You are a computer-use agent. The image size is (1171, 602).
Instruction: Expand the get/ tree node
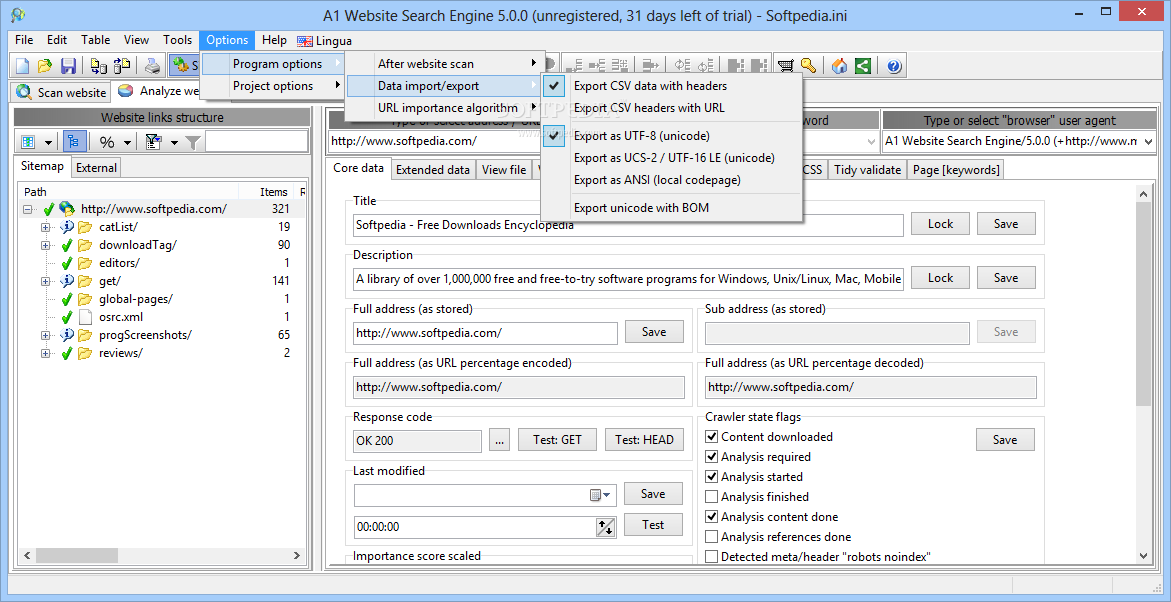coord(46,281)
